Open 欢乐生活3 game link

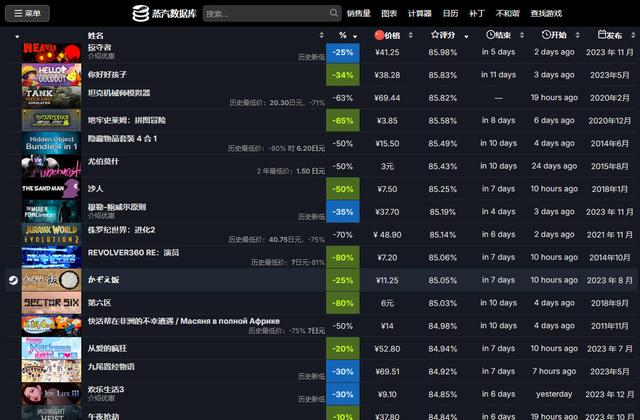pyautogui.click(x=106, y=389)
